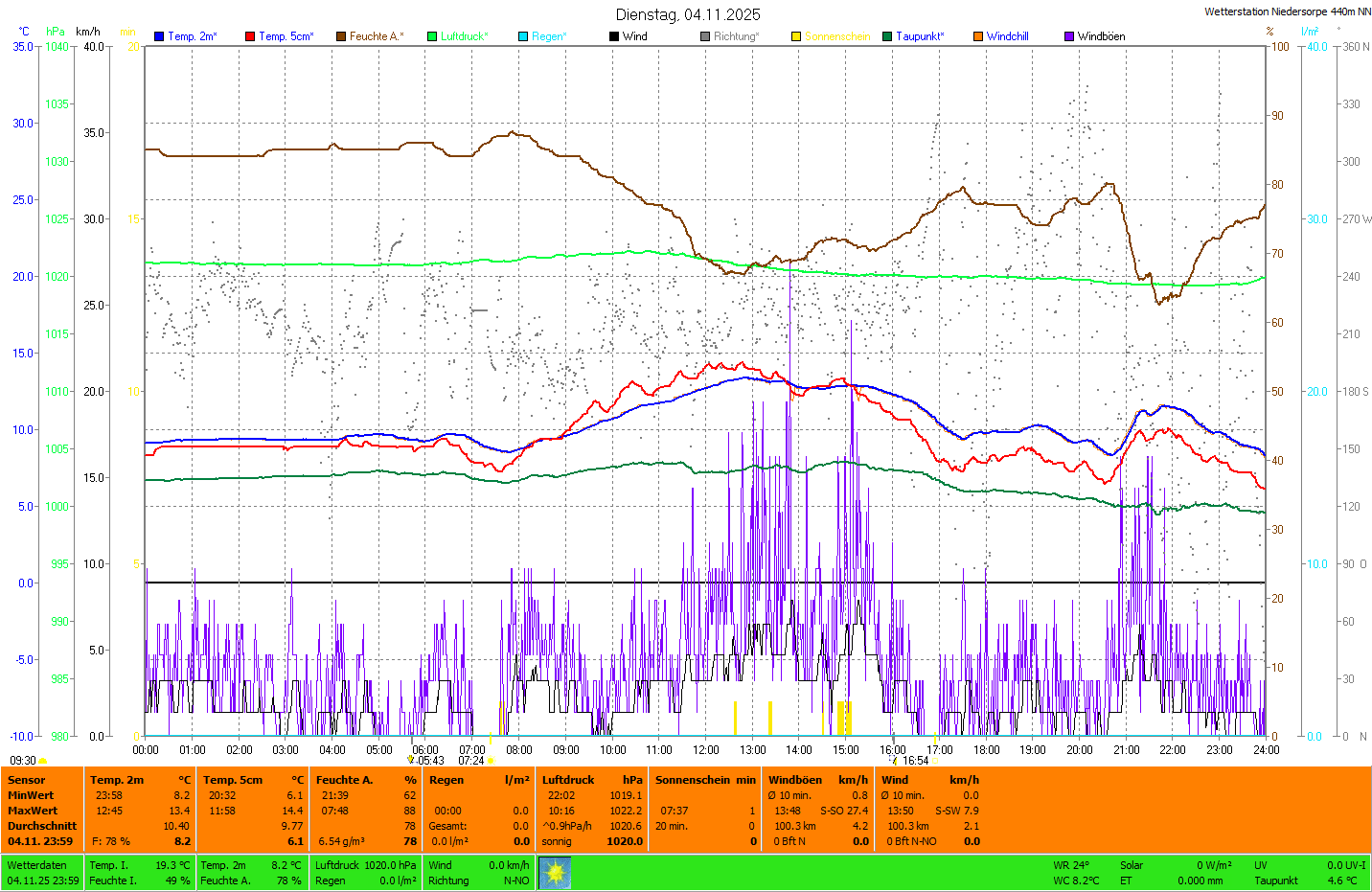Screen dimensions: 1372x892
Task: Click the Dienstag, 04.11.2025 chart title
Action: [688, 14]
